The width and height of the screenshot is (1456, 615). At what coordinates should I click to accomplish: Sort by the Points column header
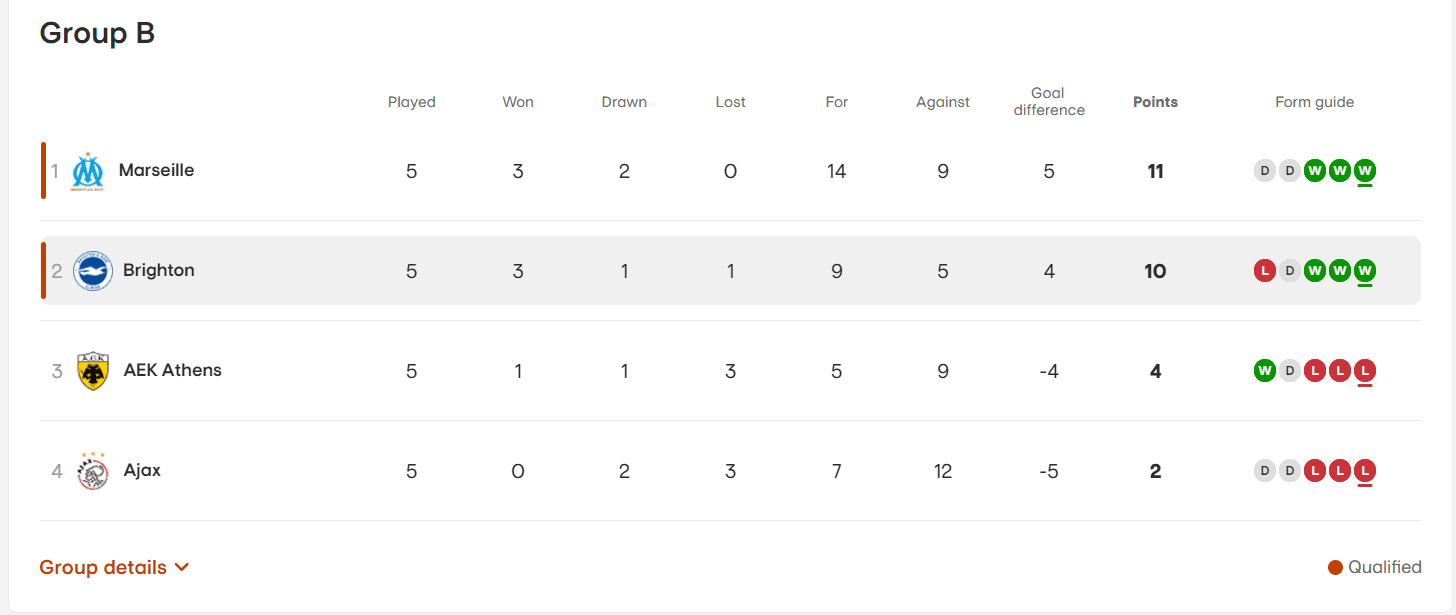pyautogui.click(x=1155, y=102)
